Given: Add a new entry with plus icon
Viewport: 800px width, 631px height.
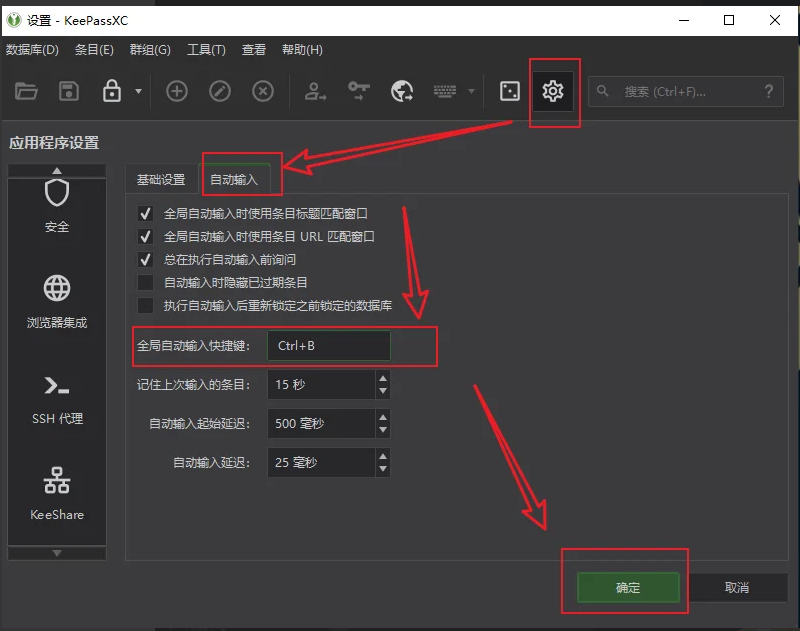Looking at the screenshot, I should (x=177, y=92).
